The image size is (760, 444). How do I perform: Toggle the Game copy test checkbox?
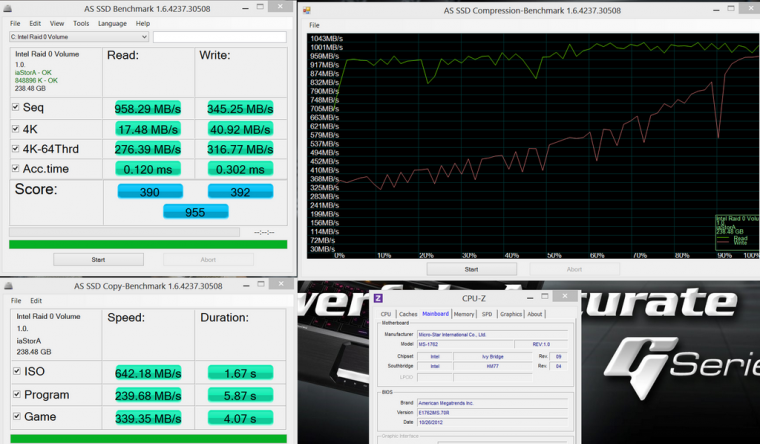[x=15, y=417]
